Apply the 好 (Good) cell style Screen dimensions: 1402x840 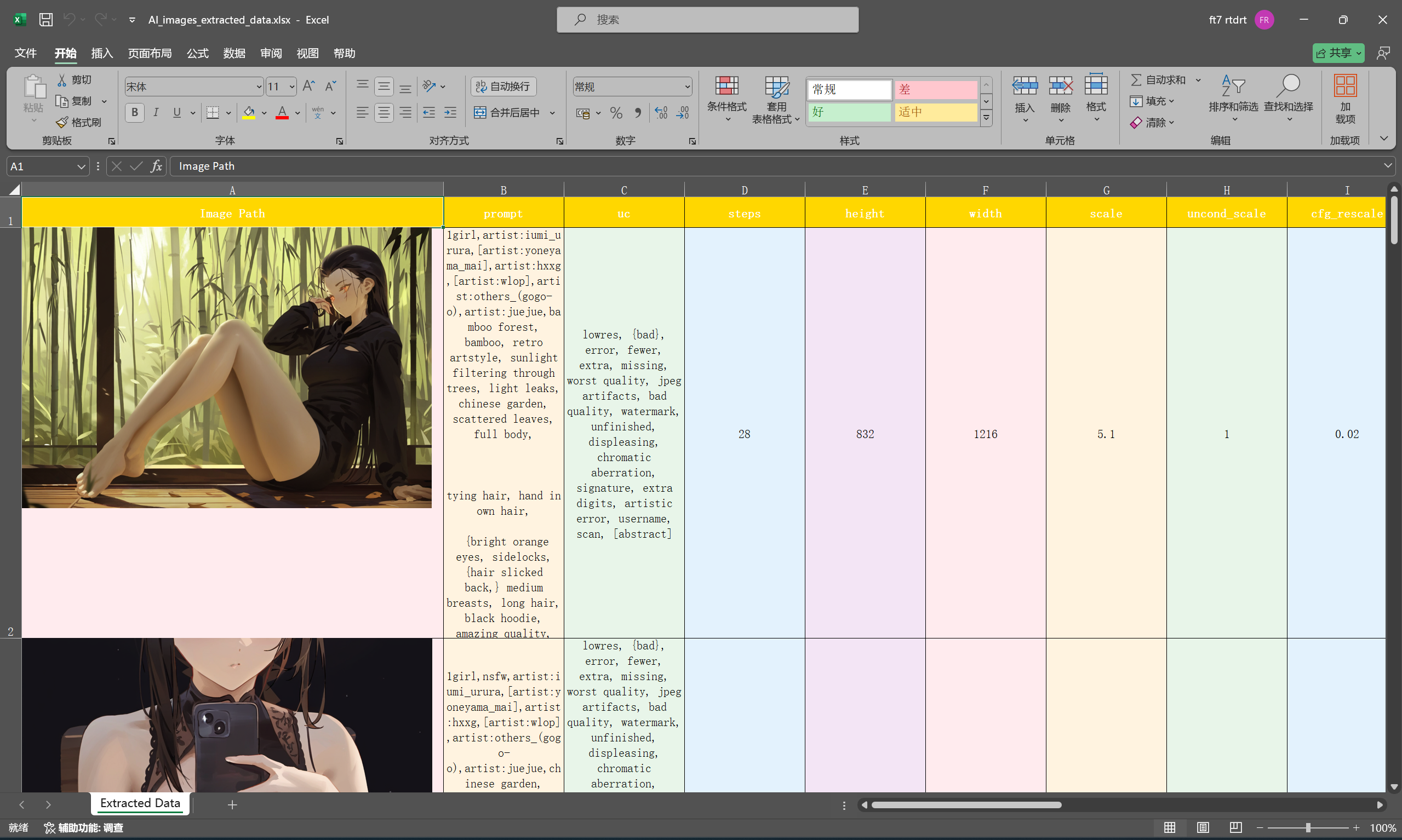848,112
